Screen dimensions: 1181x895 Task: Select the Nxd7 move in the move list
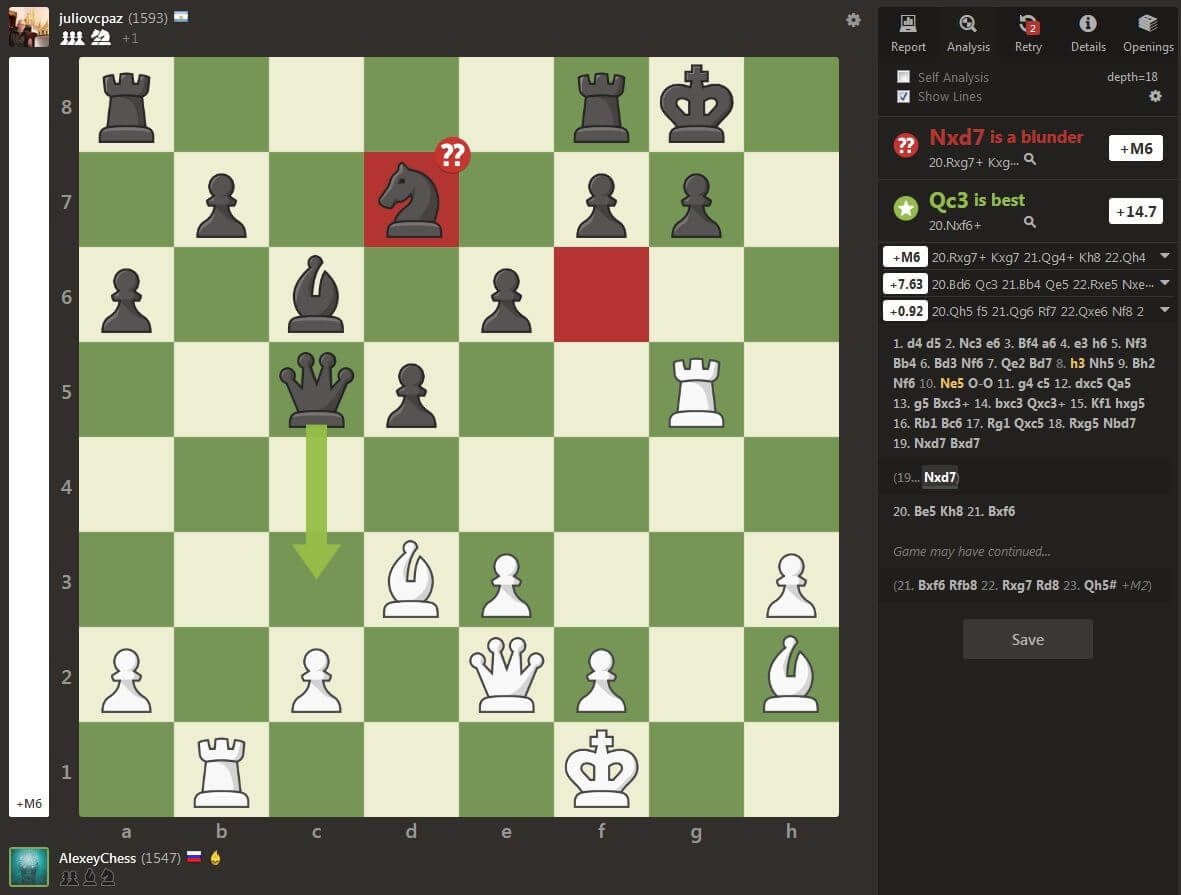939,477
